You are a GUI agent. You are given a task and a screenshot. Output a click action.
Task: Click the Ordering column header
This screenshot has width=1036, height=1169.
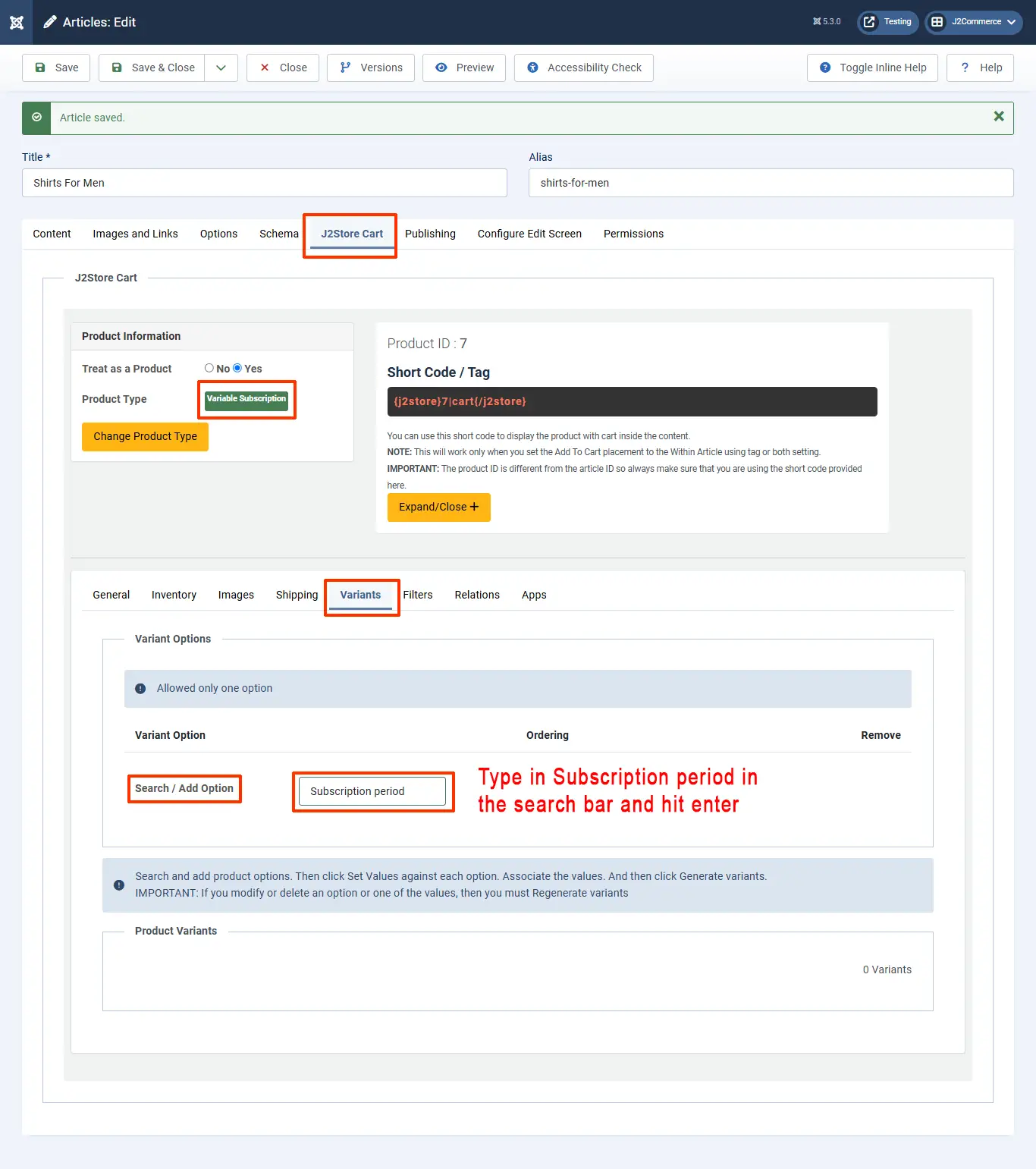point(548,735)
